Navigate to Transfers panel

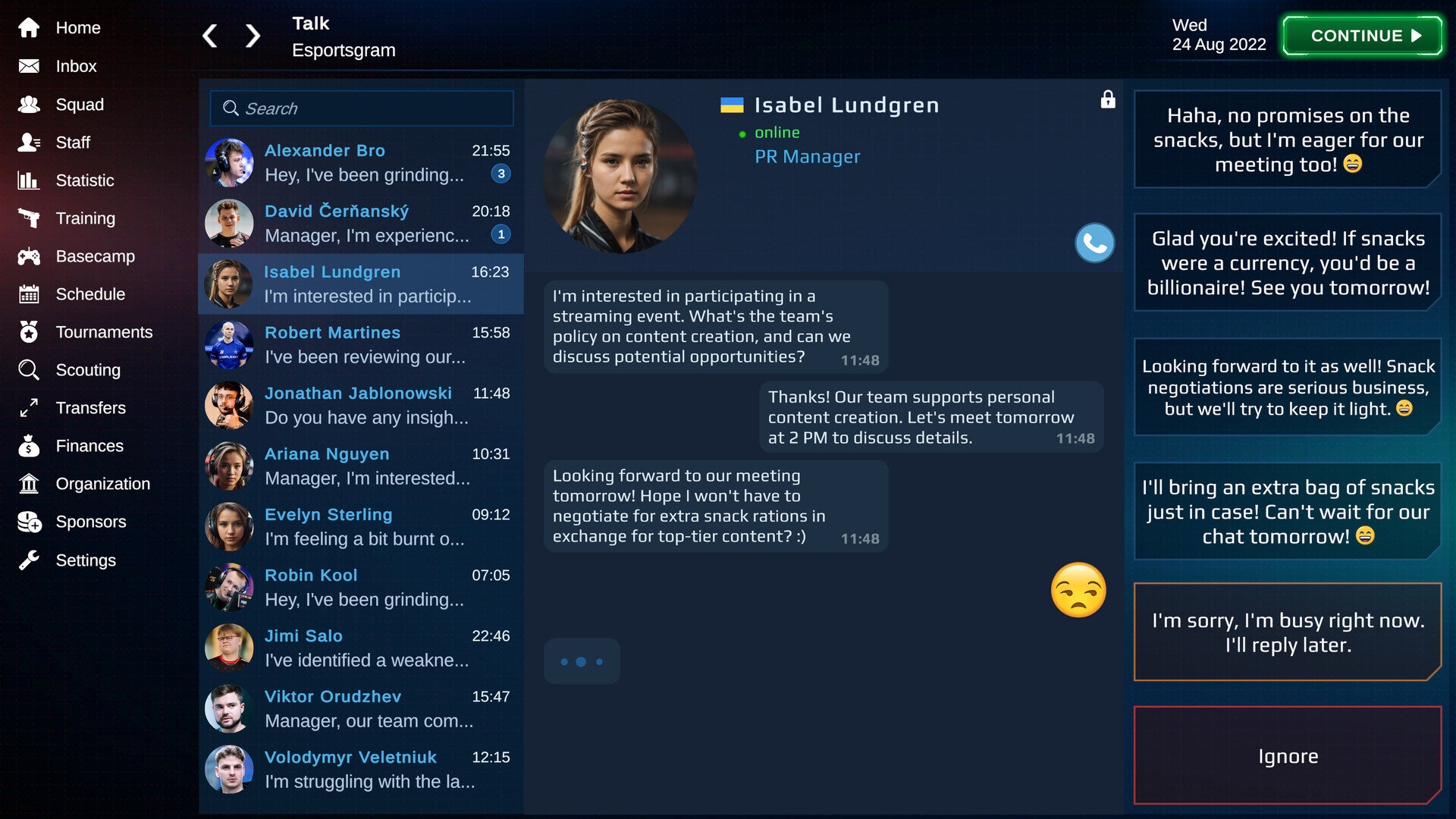(90, 407)
